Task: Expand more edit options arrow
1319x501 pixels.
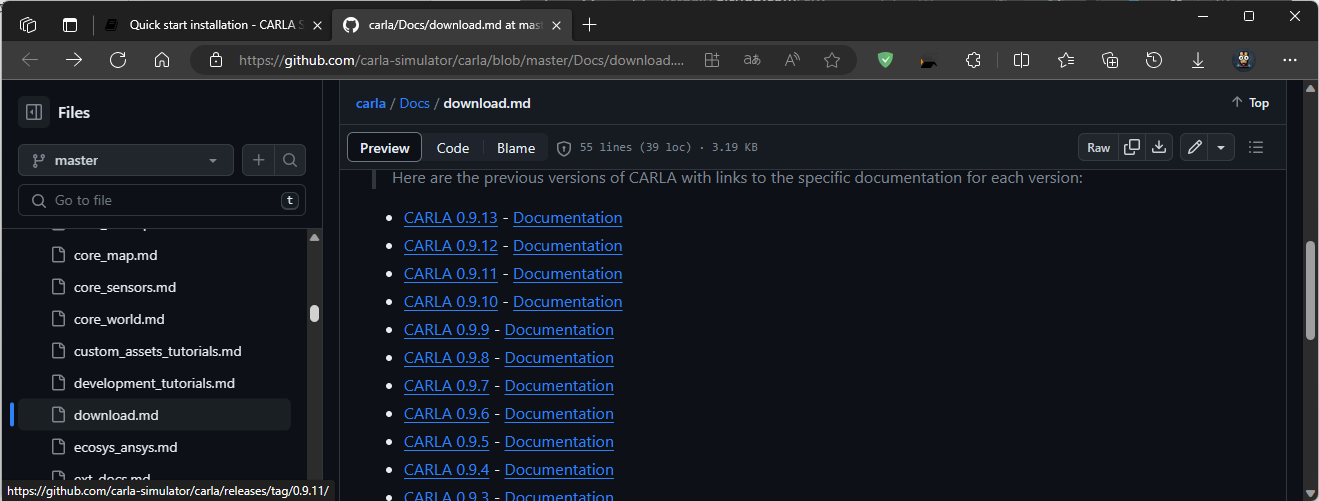Action: (1221, 148)
